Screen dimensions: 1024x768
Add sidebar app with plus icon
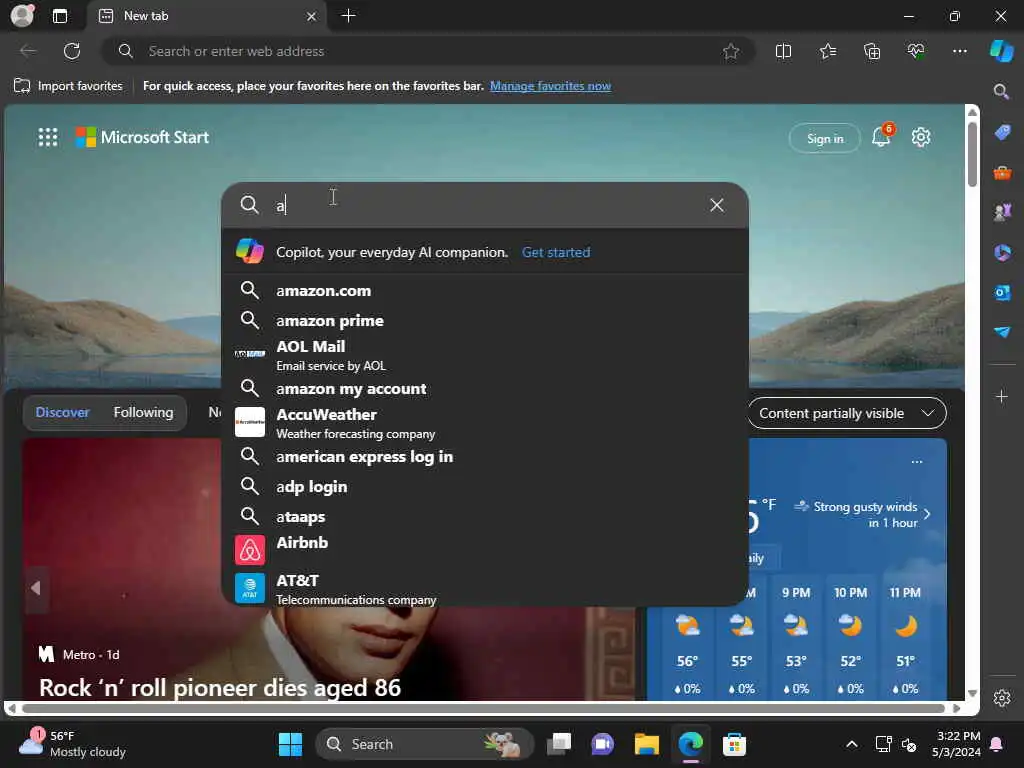click(1002, 396)
